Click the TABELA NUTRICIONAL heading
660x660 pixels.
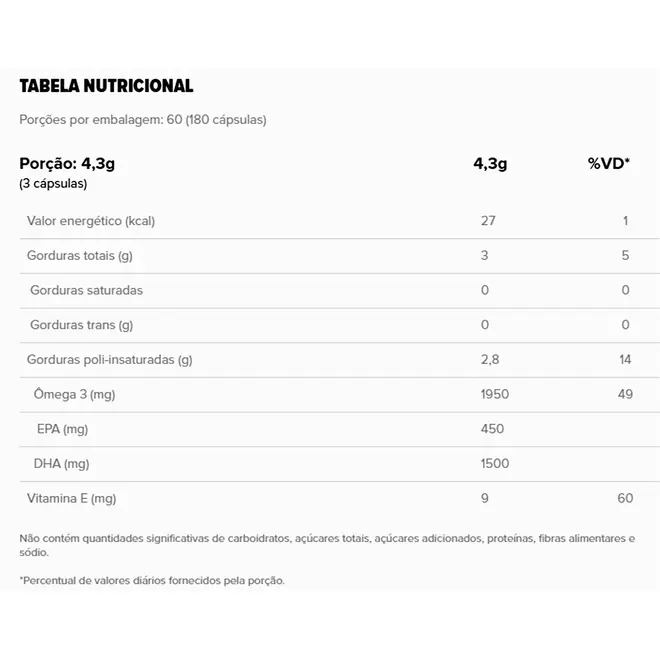click(x=106, y=86)
